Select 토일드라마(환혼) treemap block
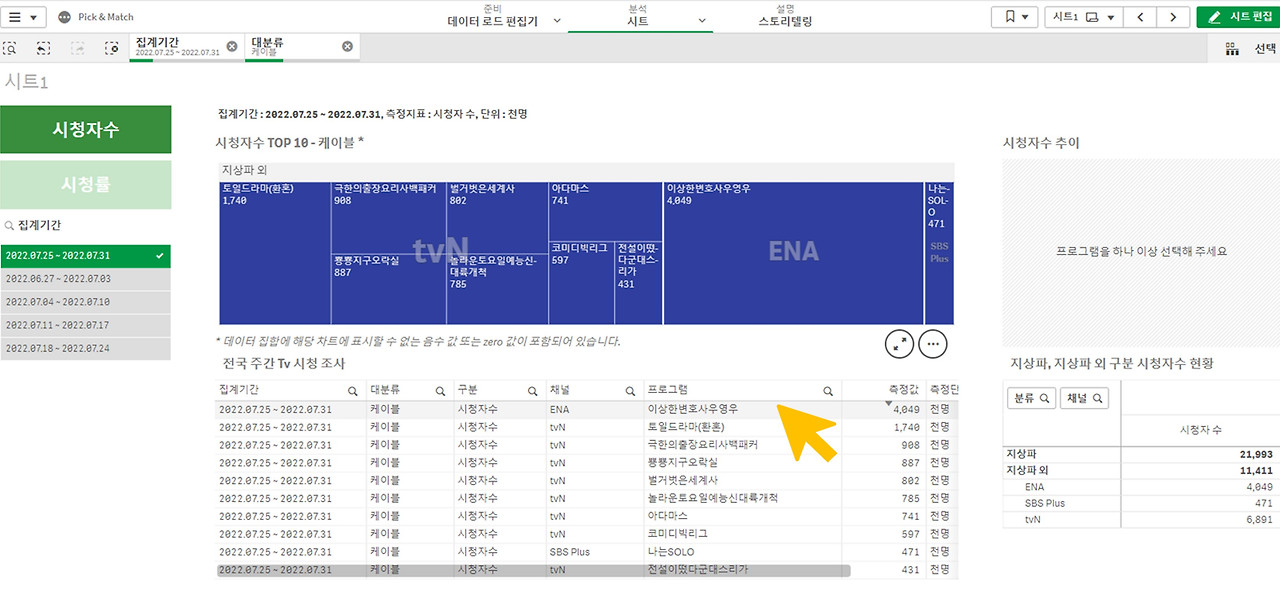 click(x=275, y=253)
